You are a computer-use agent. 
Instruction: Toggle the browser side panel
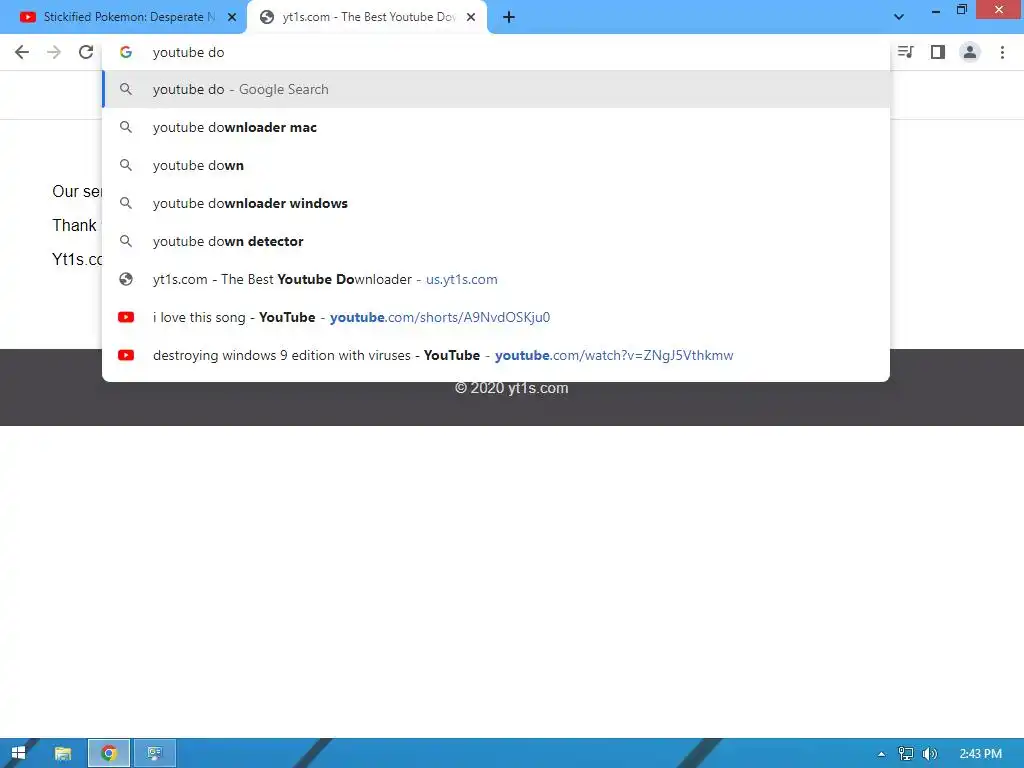click(x=938, y=52)
